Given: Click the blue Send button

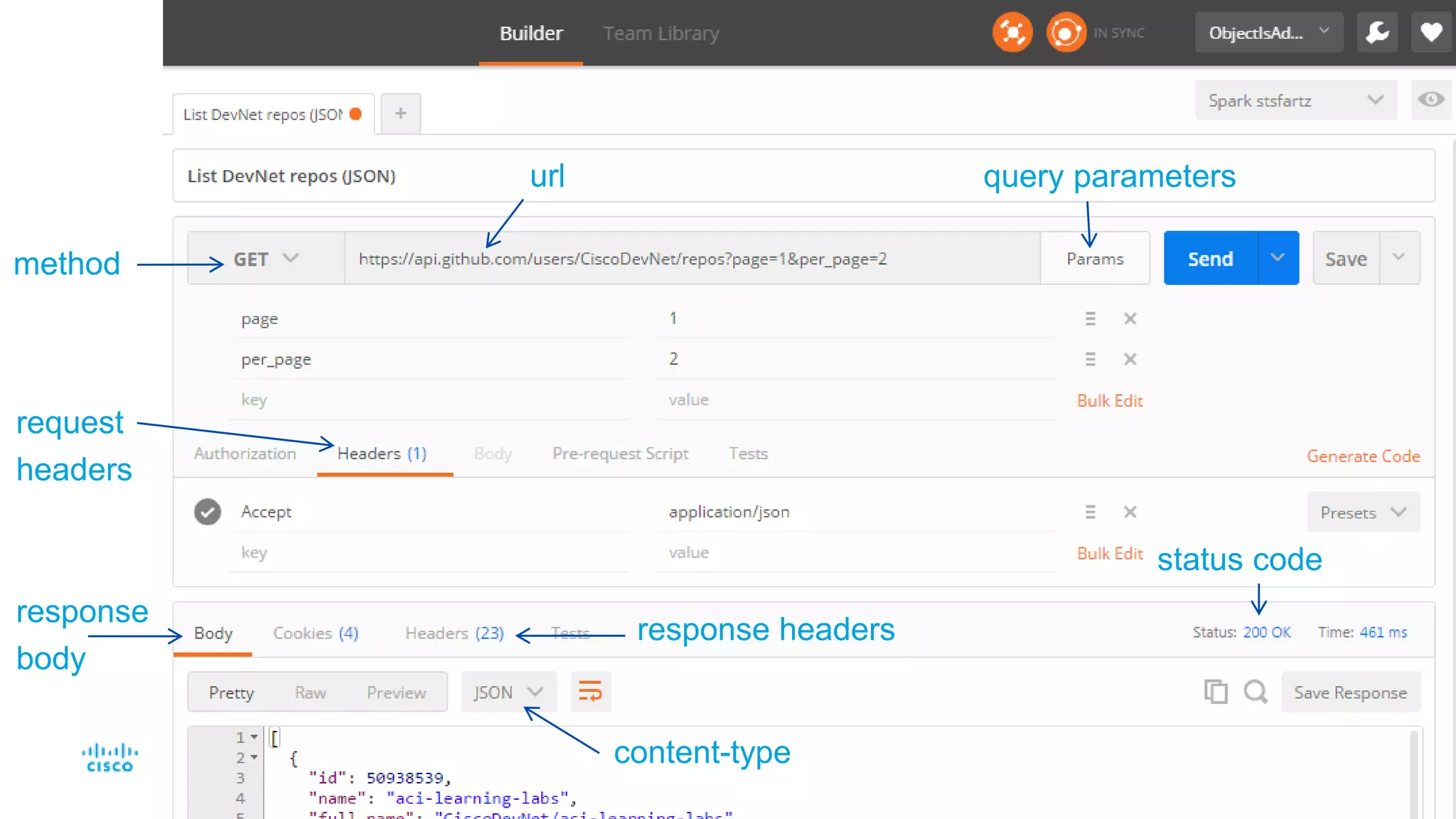Looking at the screenshot, I should point(1210,259).
